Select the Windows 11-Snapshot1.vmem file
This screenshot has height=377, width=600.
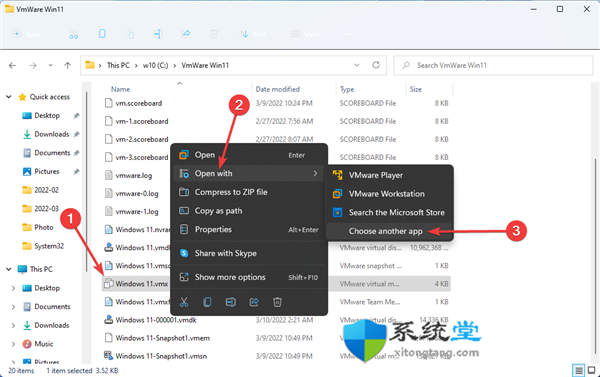coord(162,338)
